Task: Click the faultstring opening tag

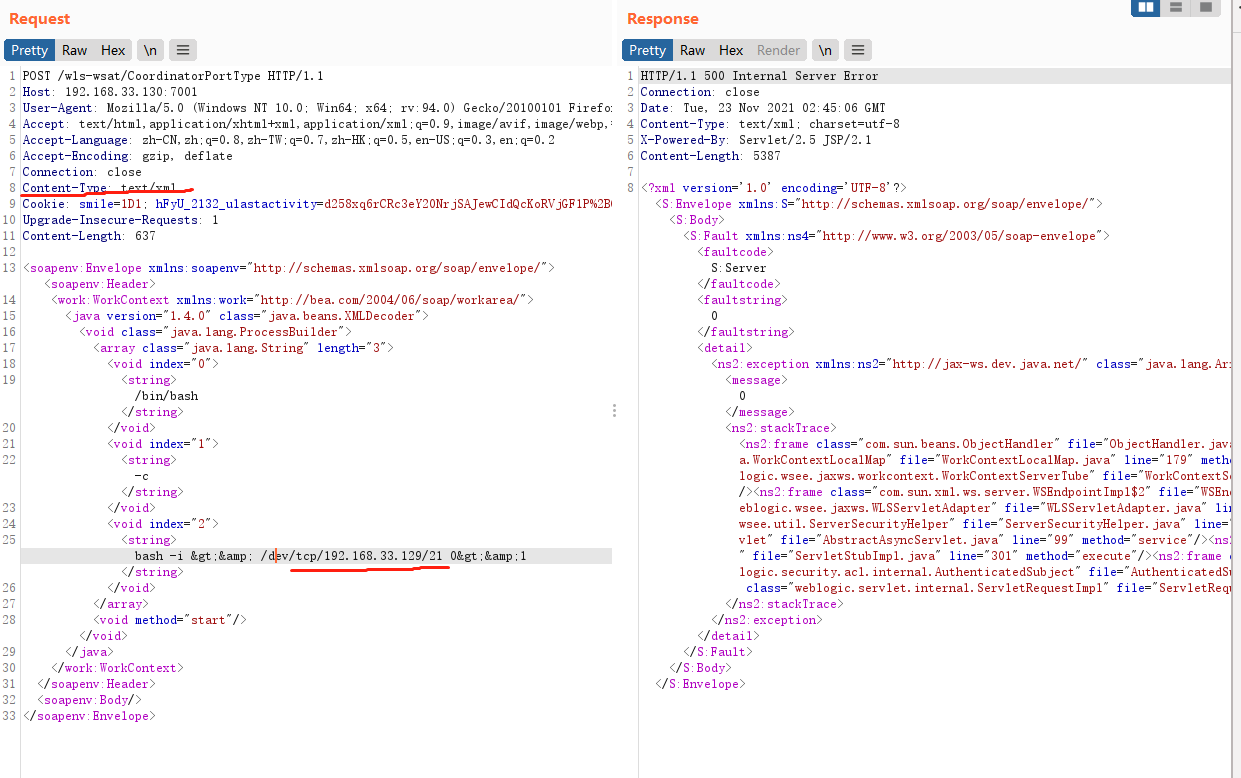Action: pyautogui.click(x=742, y=300)
